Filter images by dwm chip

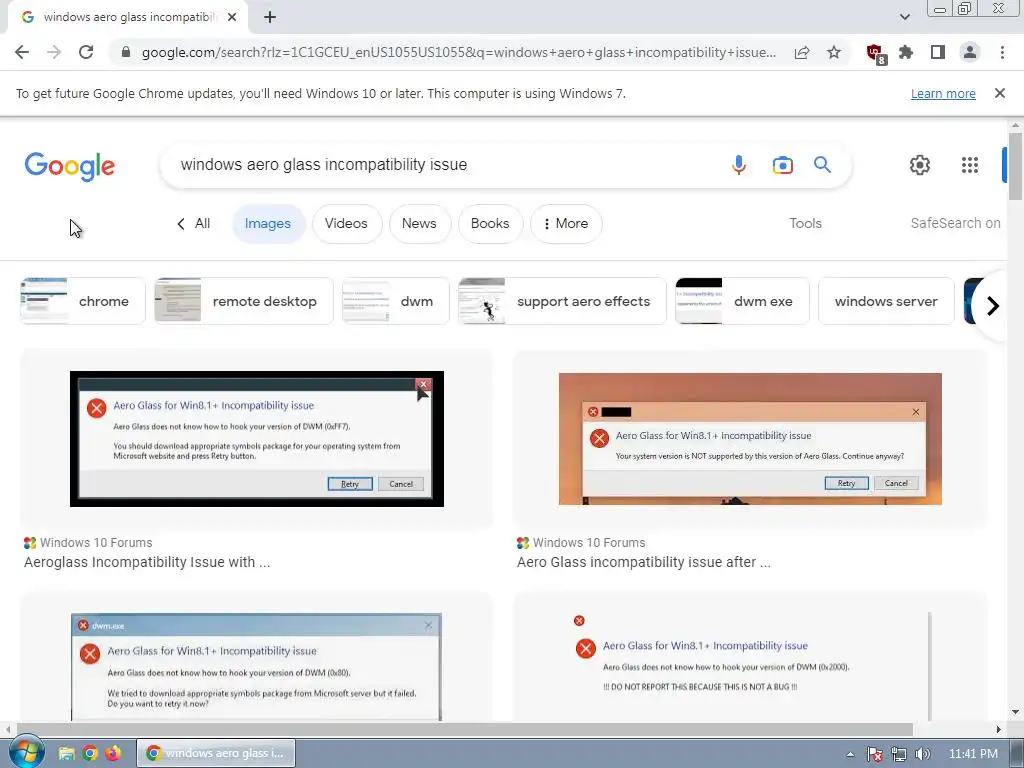point(396,301)
